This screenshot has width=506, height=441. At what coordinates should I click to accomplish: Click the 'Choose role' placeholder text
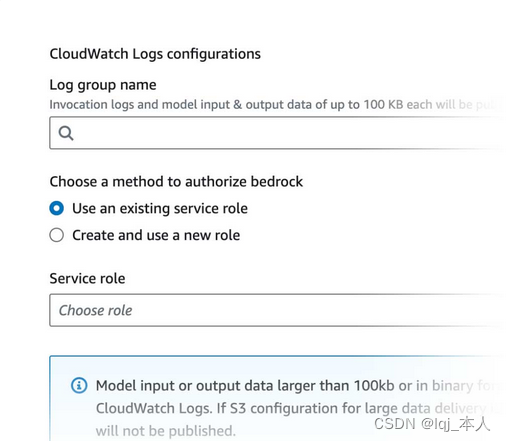tap(95, 310)
